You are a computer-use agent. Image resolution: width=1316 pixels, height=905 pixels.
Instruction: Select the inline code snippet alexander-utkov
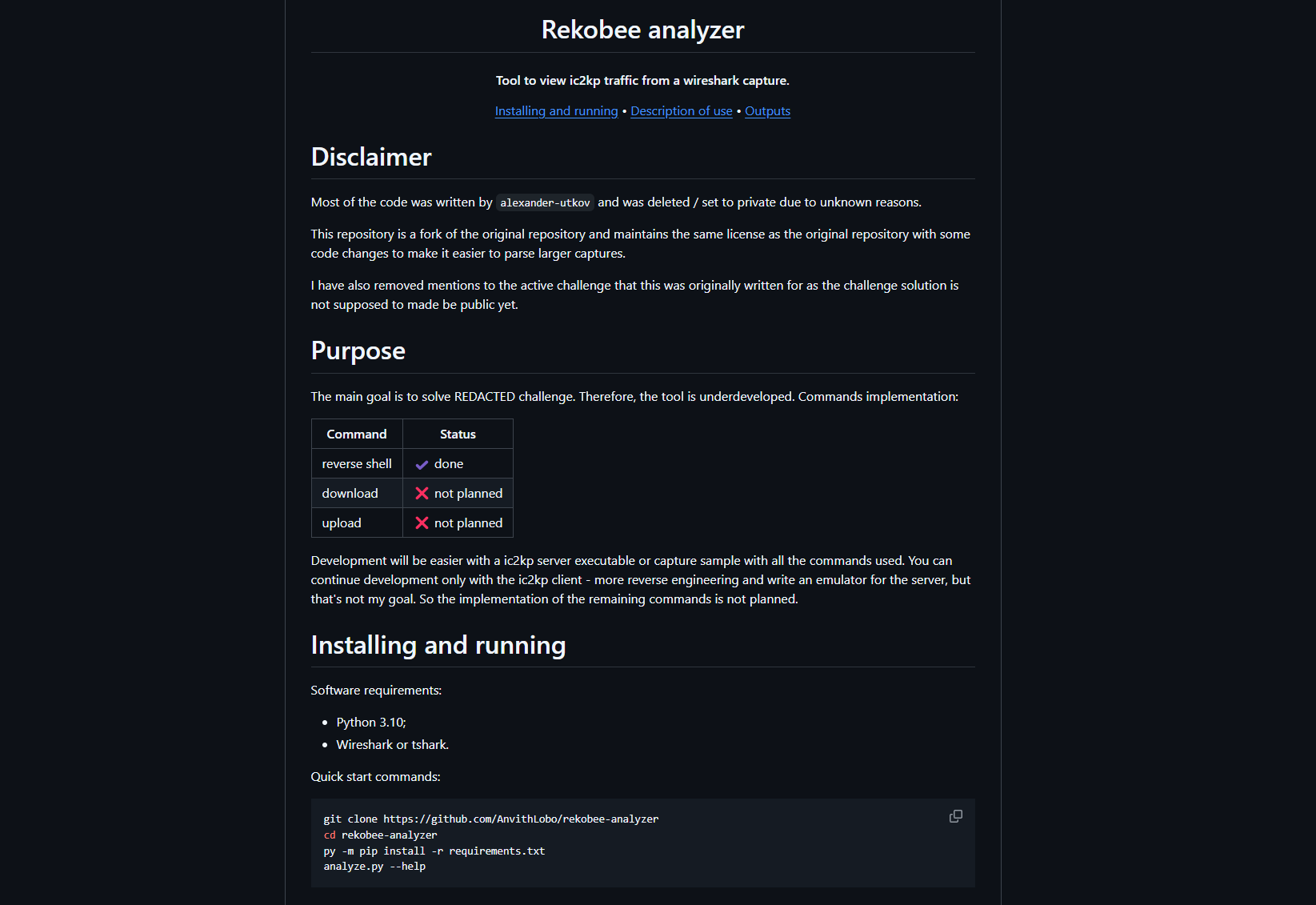545,202
